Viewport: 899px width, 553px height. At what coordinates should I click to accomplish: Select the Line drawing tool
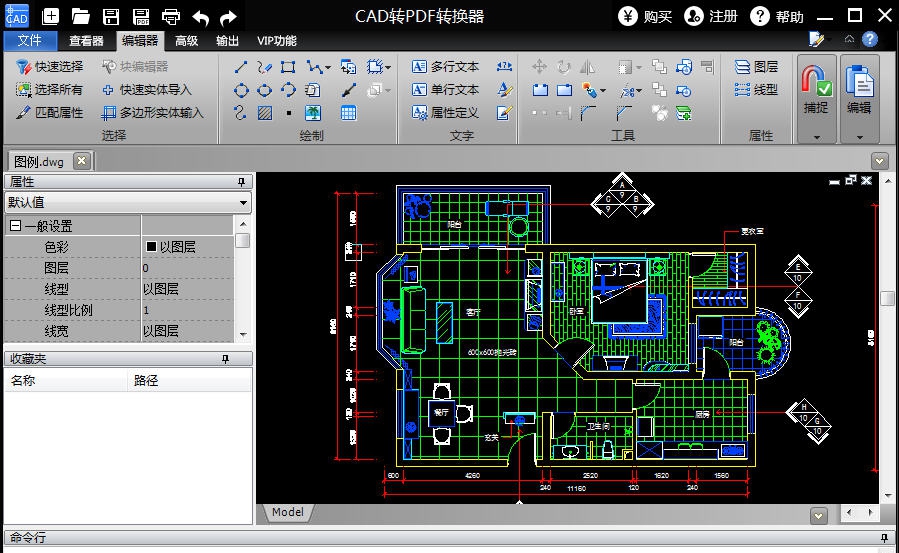pyautogui.click(x=241, y=67)
